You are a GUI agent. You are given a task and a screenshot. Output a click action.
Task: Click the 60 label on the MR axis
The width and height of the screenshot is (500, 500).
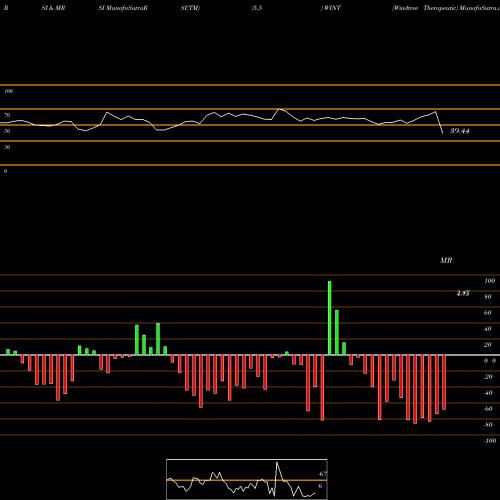pos(488,313)
